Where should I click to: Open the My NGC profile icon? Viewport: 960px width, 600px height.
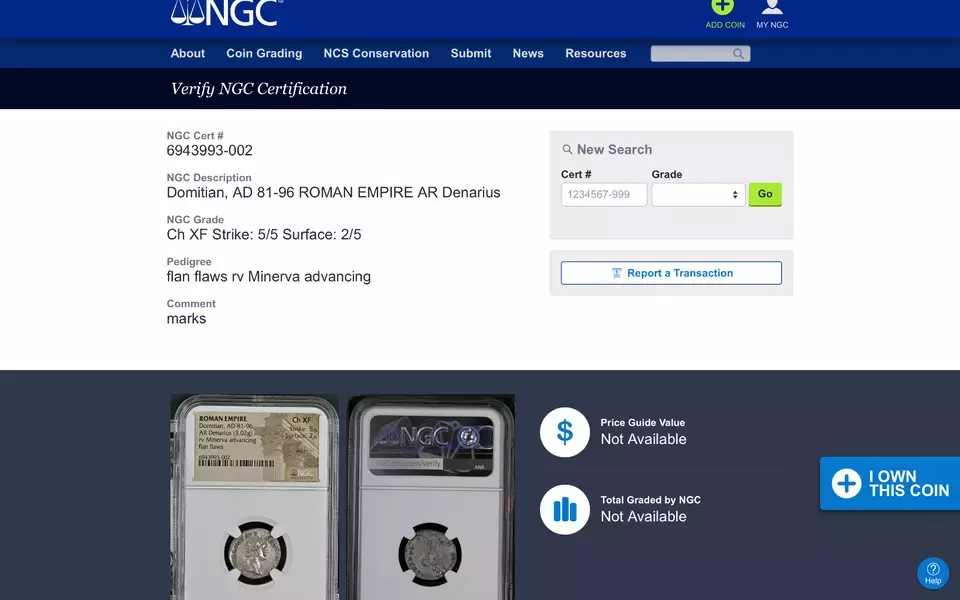[772, 7]
